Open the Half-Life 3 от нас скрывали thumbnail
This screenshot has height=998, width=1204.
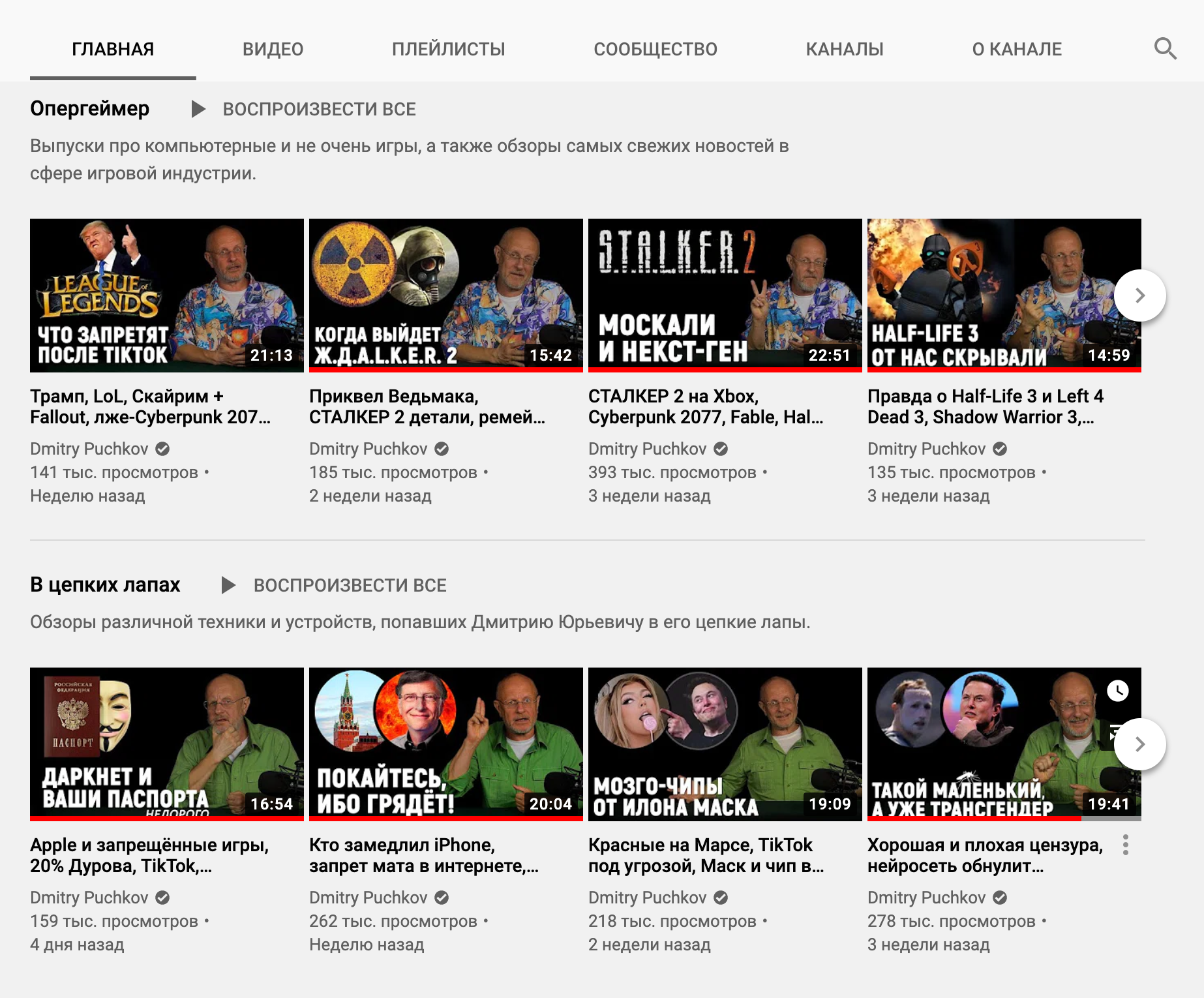pyautogui.click(x=1004, y=295)
